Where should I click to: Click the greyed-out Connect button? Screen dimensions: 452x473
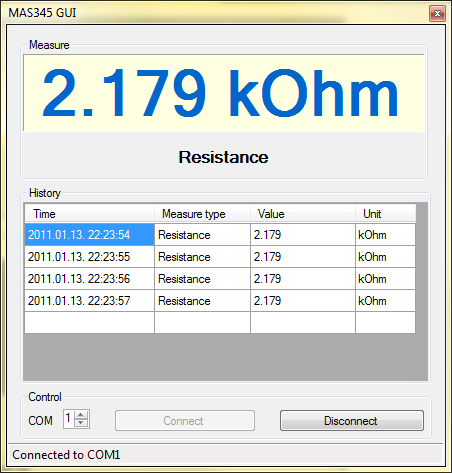coord(185,421)
